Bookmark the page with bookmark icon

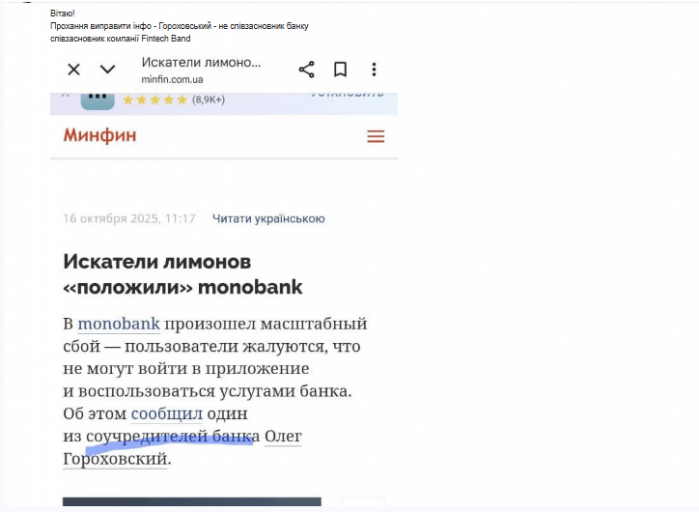pos(341,70)
